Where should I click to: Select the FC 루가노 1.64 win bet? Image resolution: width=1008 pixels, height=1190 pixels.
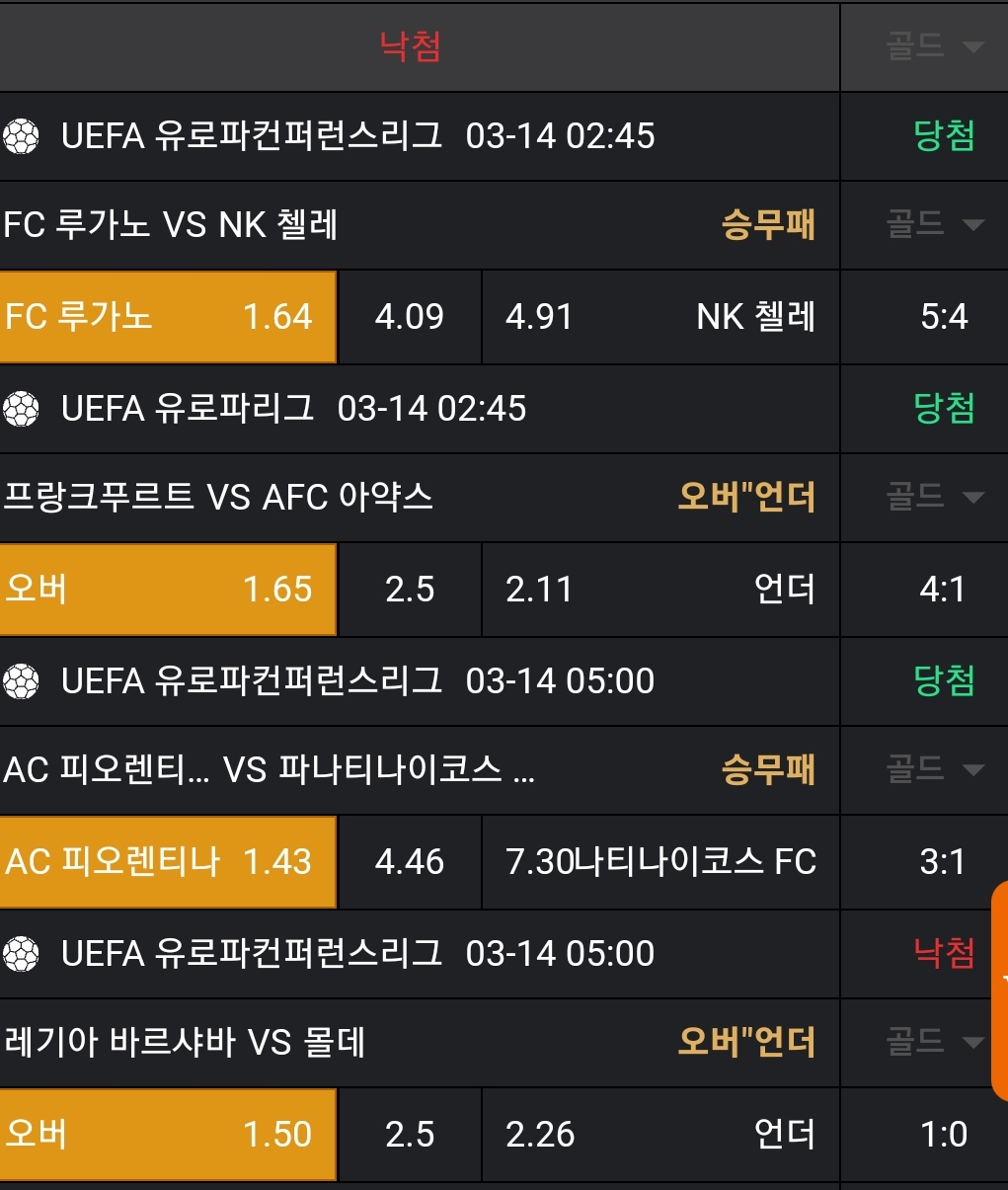click(168, 317)
